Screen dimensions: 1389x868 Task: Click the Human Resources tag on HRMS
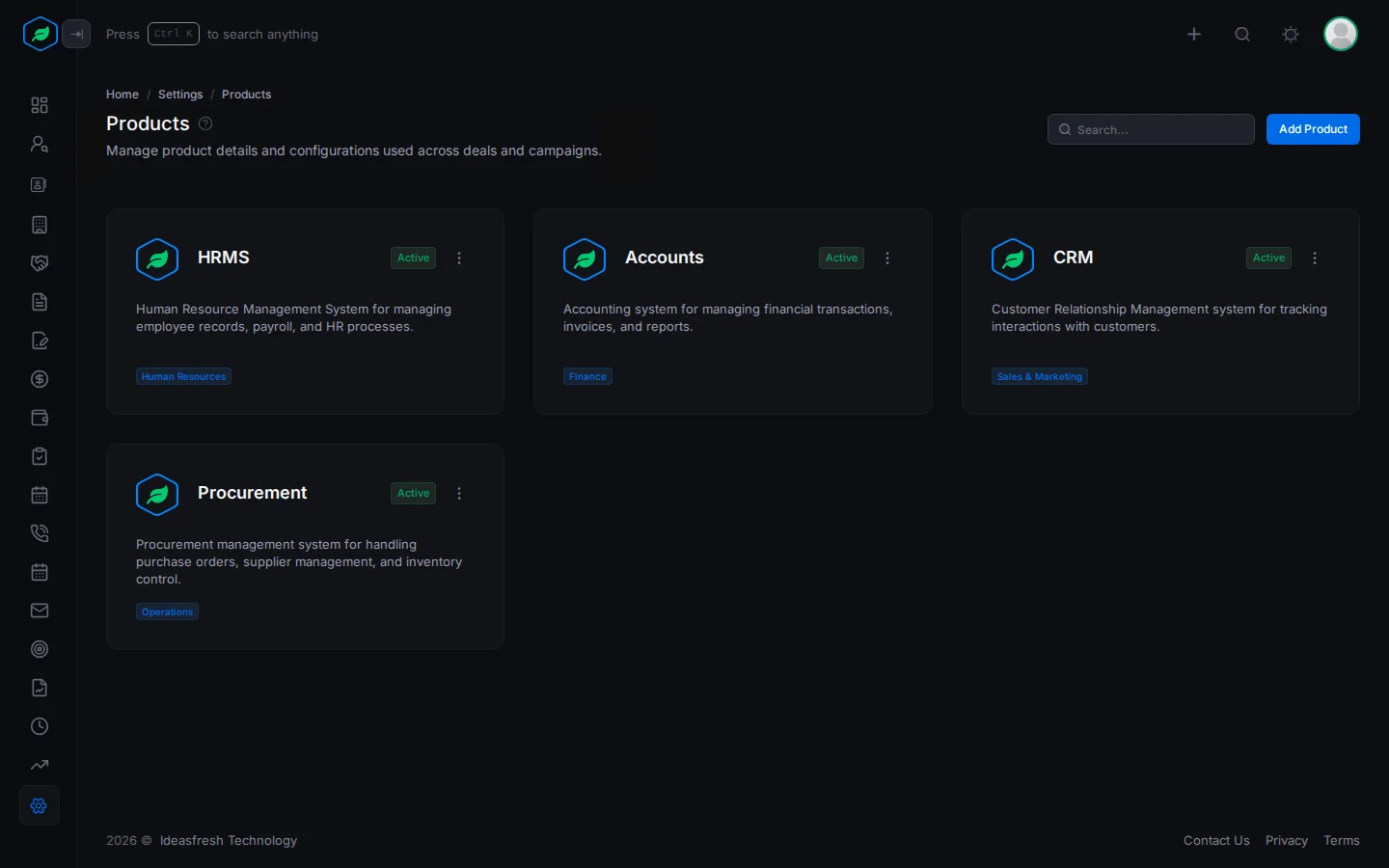[x=183, y=376]
